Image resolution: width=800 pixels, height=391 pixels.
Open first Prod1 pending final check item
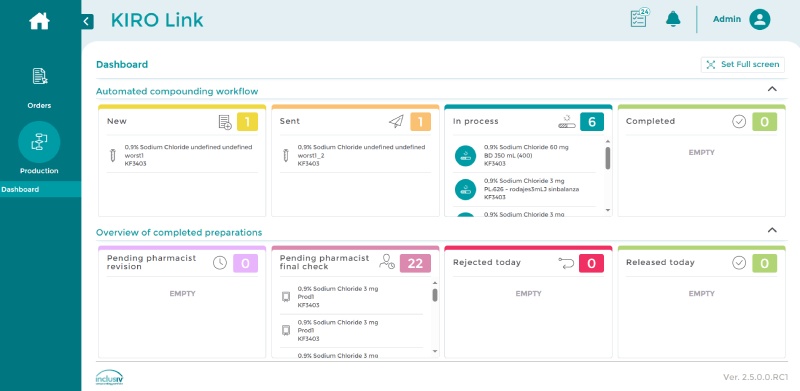[x=351, y=297]
